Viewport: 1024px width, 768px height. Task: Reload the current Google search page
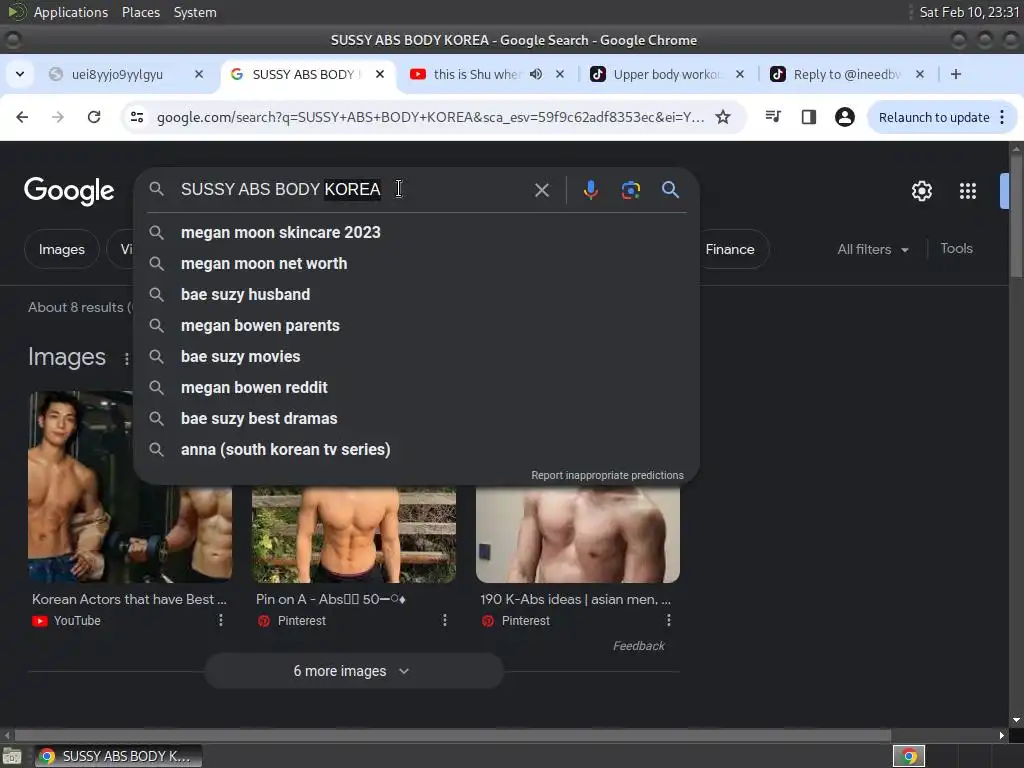point(94,117)
